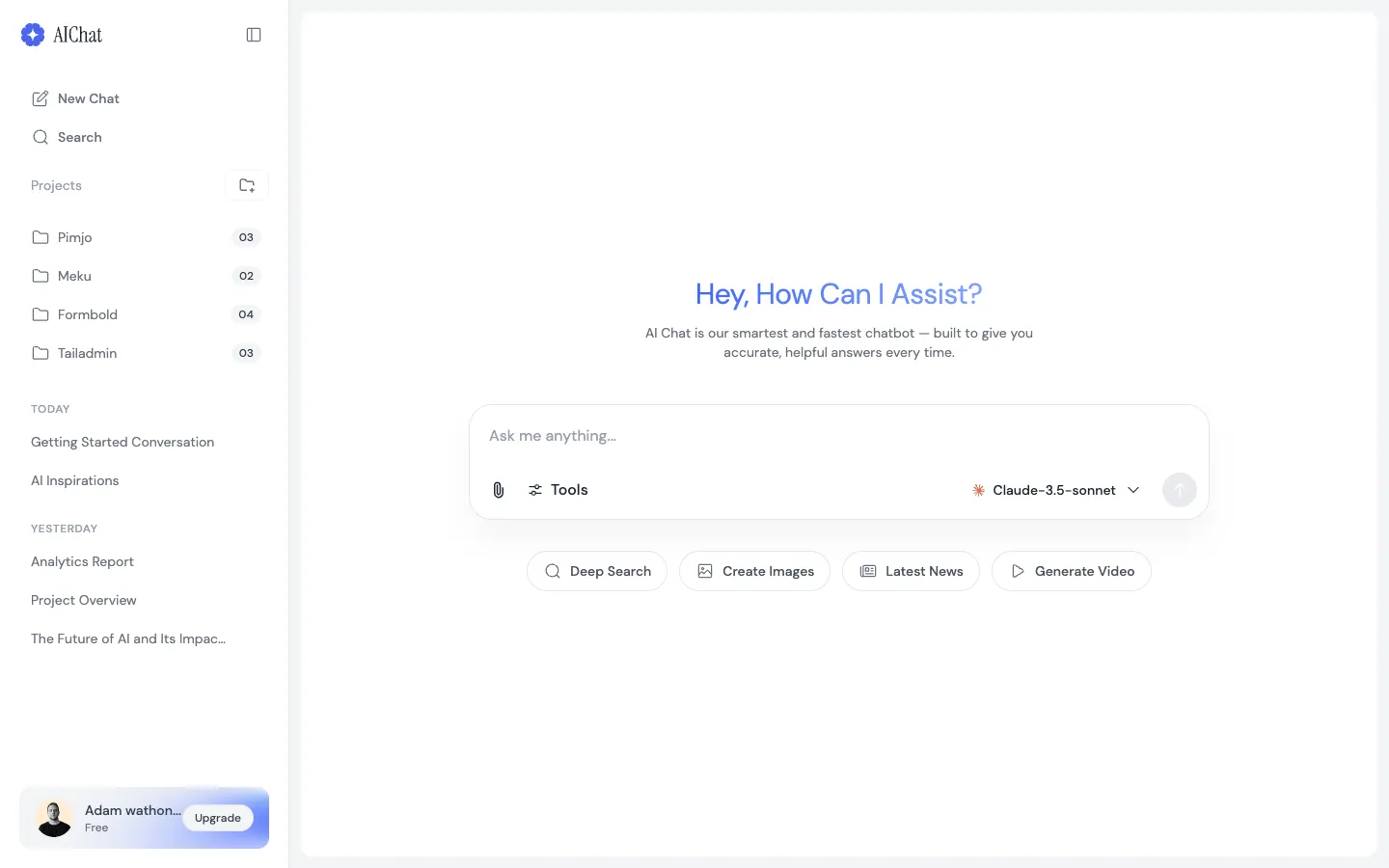Viewport: 1389px width, 868px height.
Task: Click the Adam wathon profile name
Action: point(133,810)
